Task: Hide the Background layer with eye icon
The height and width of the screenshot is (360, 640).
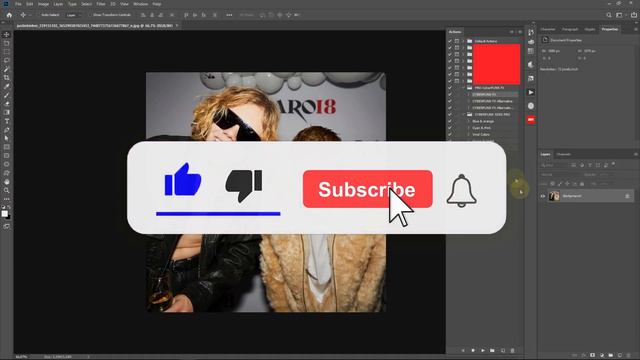Action: point(543,196)
